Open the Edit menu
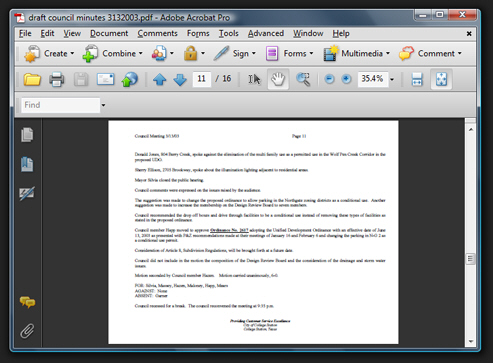The height and width of the screenshot is (363, 493). (47, 33)
